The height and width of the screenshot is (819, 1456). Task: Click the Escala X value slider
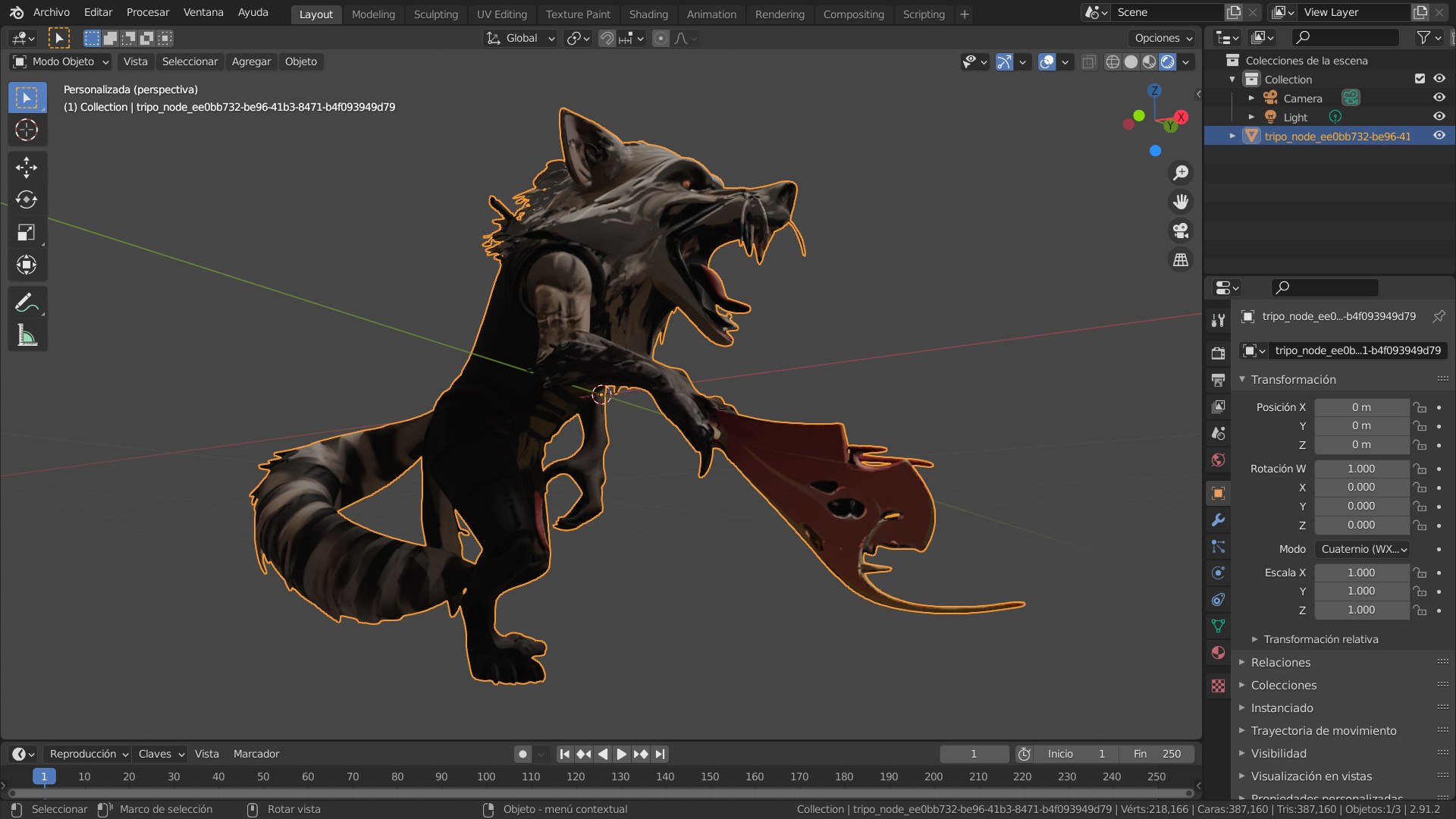click(1361, 573)
